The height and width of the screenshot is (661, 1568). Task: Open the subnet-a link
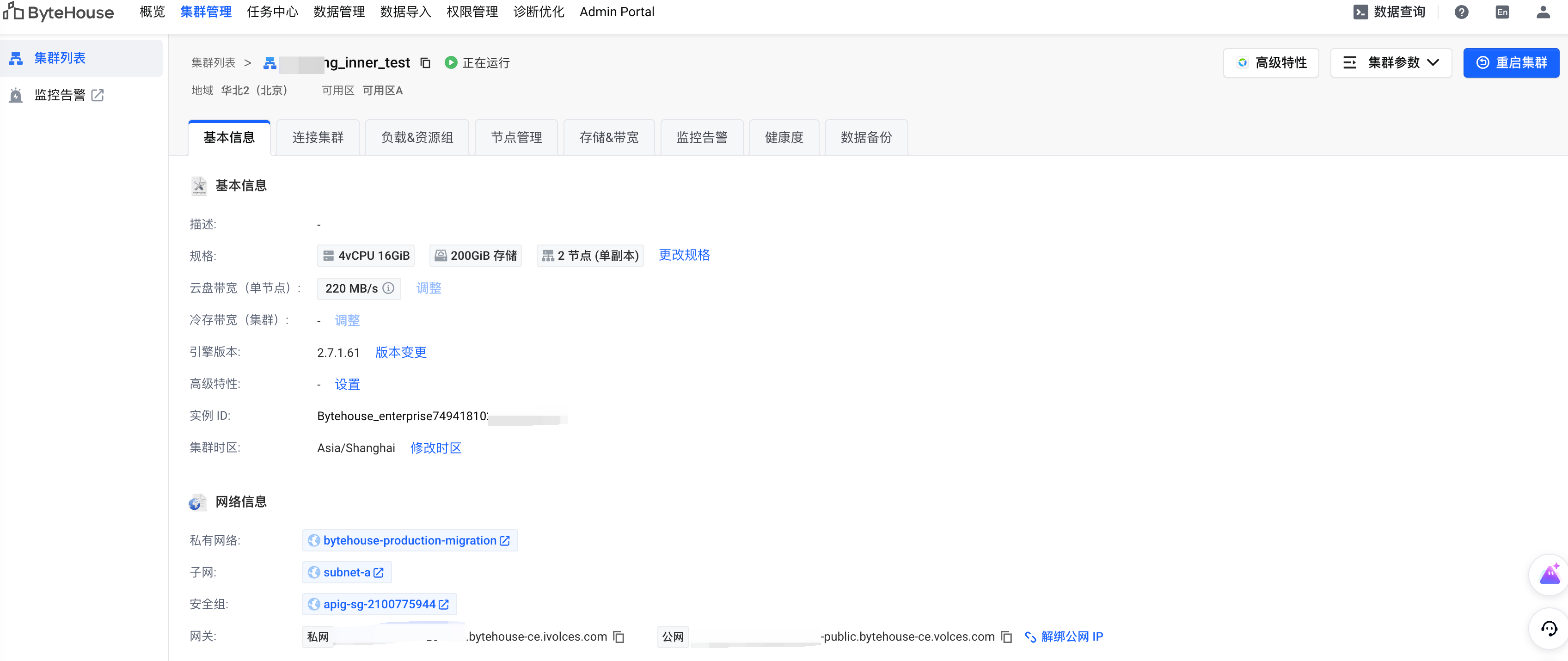[x=346, y=573]
